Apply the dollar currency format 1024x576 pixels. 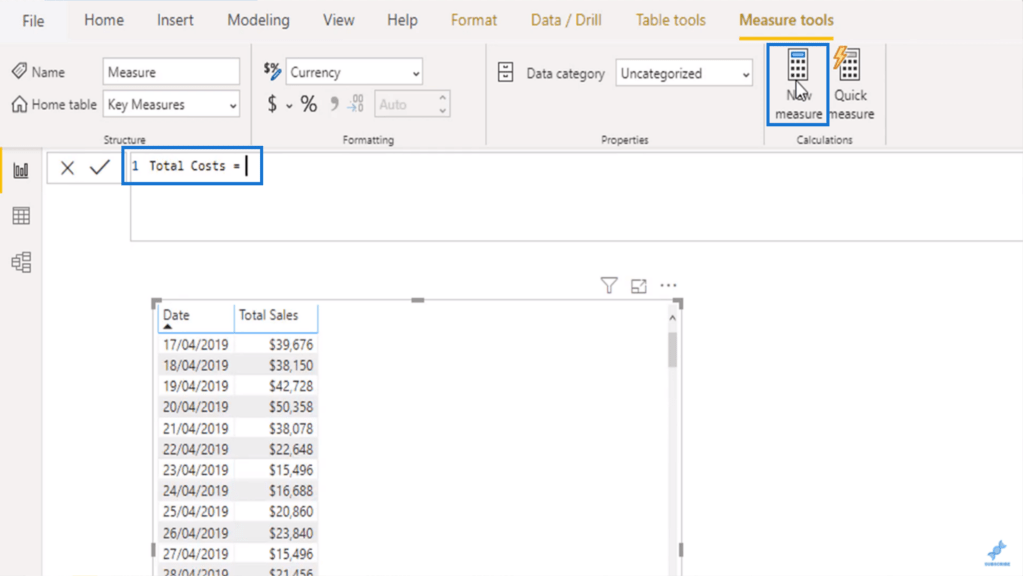pos(272,104)
